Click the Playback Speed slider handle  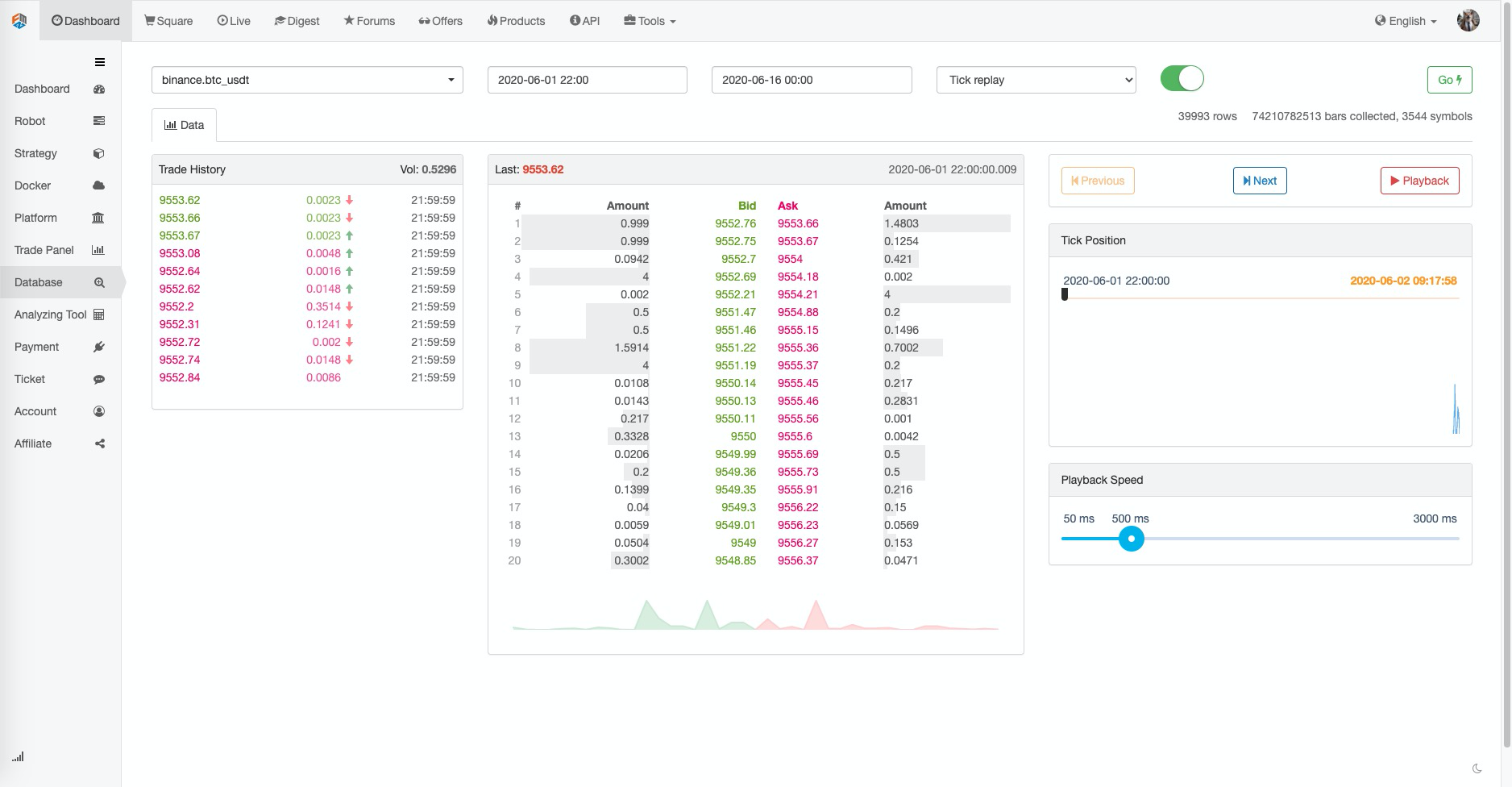coord(1132,539)
